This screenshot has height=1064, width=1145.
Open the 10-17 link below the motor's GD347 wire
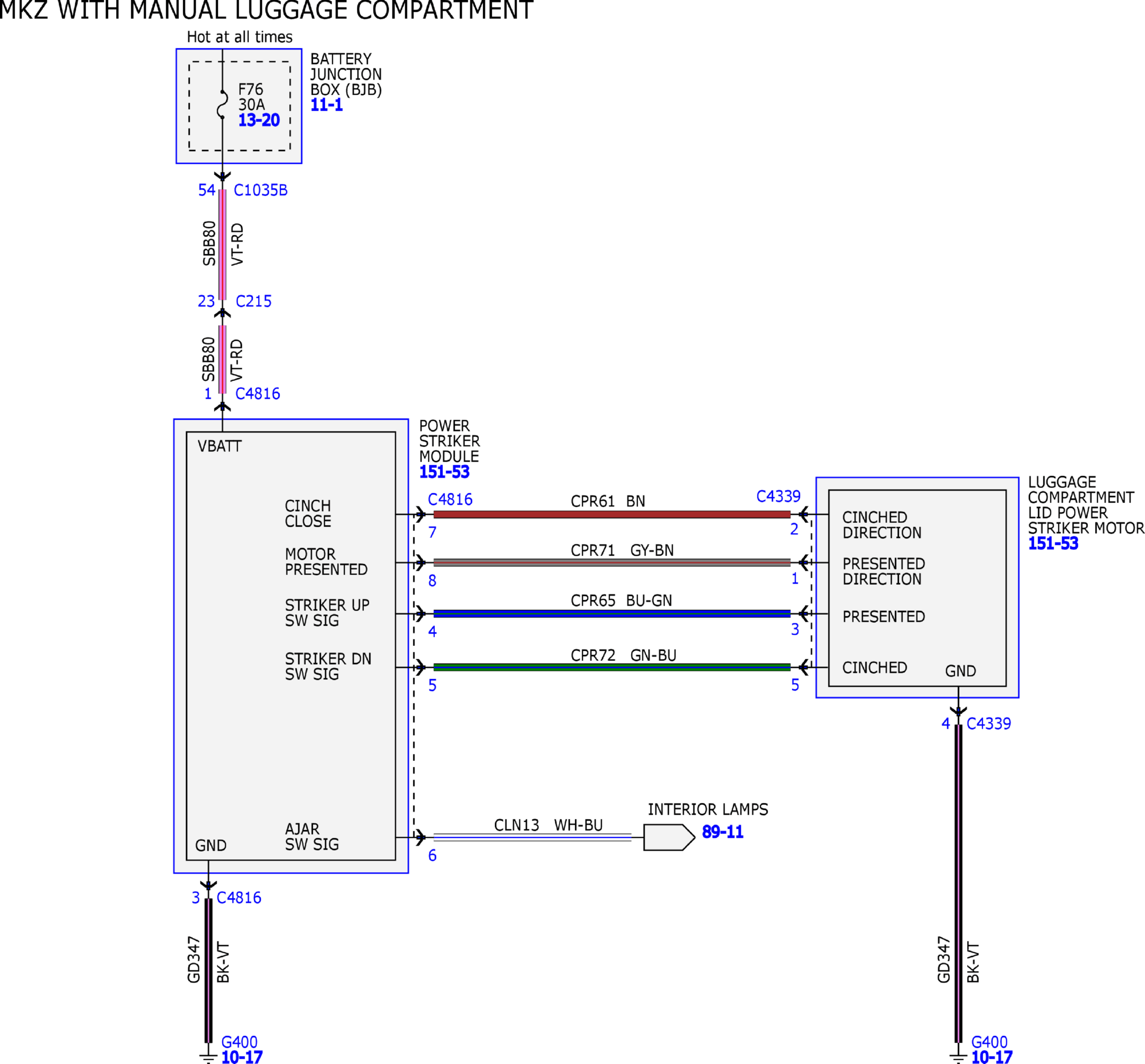992,1057
